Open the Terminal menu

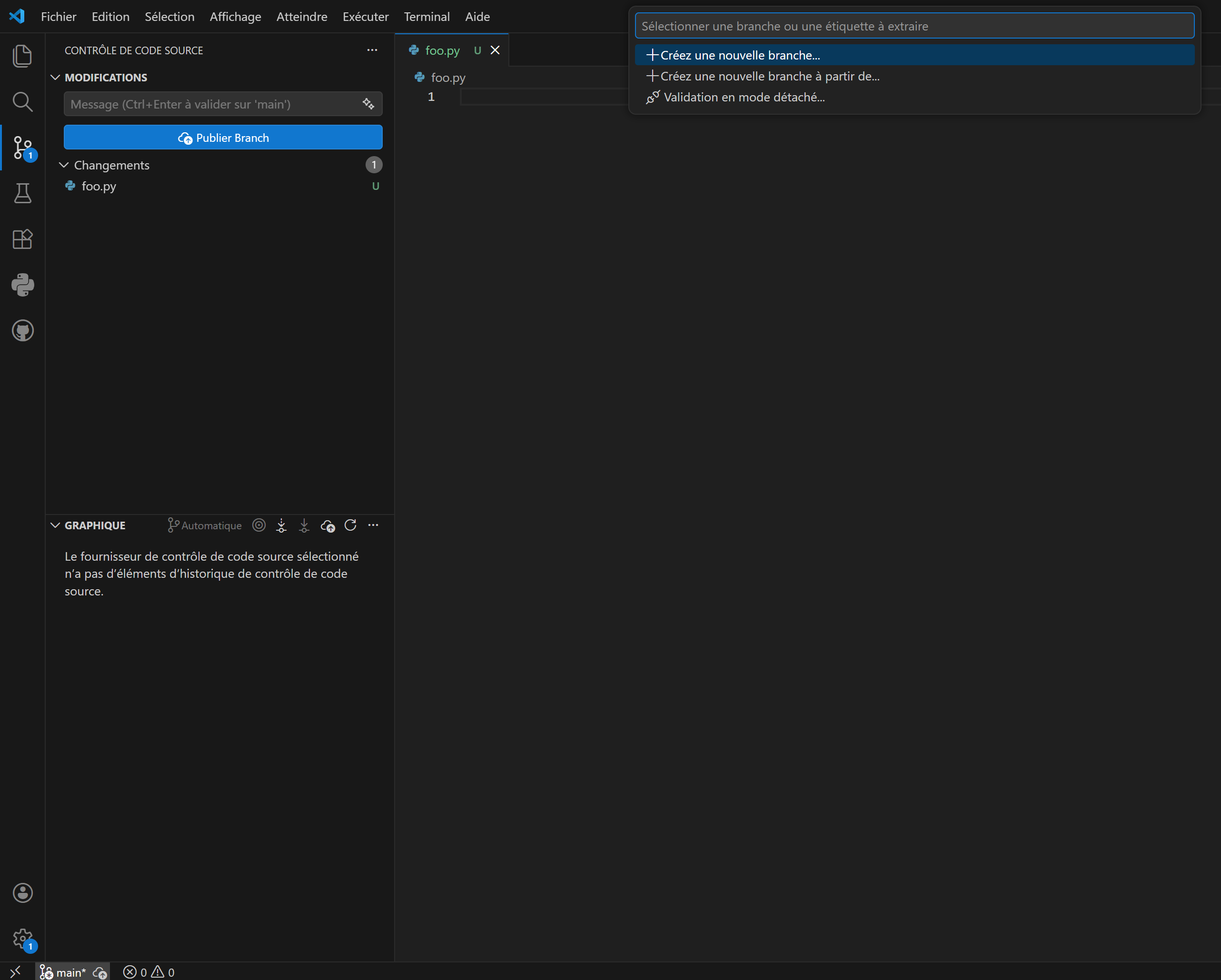pyautogui.click(x=427, y=16)
